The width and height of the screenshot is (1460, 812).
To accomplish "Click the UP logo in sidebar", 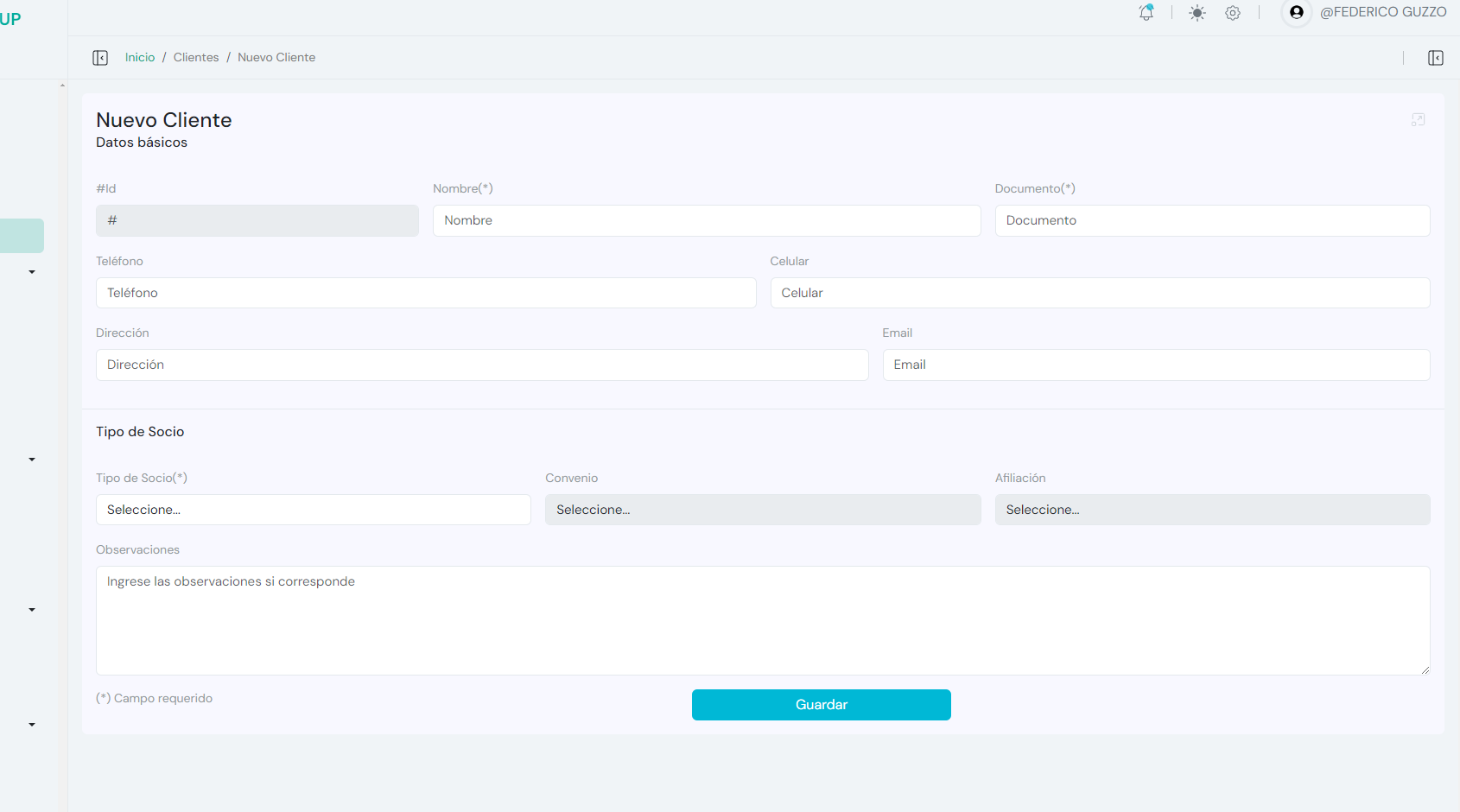I will (x=10, y=19).
